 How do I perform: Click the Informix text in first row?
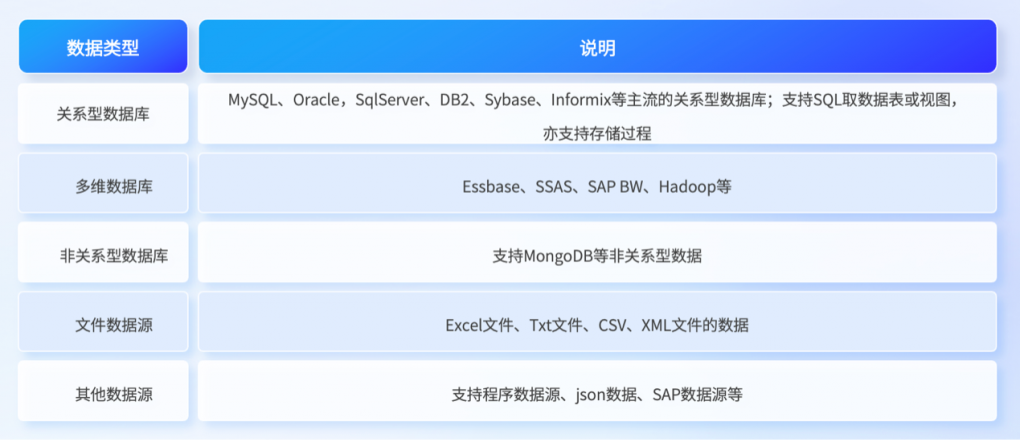[x=579, y=101]
